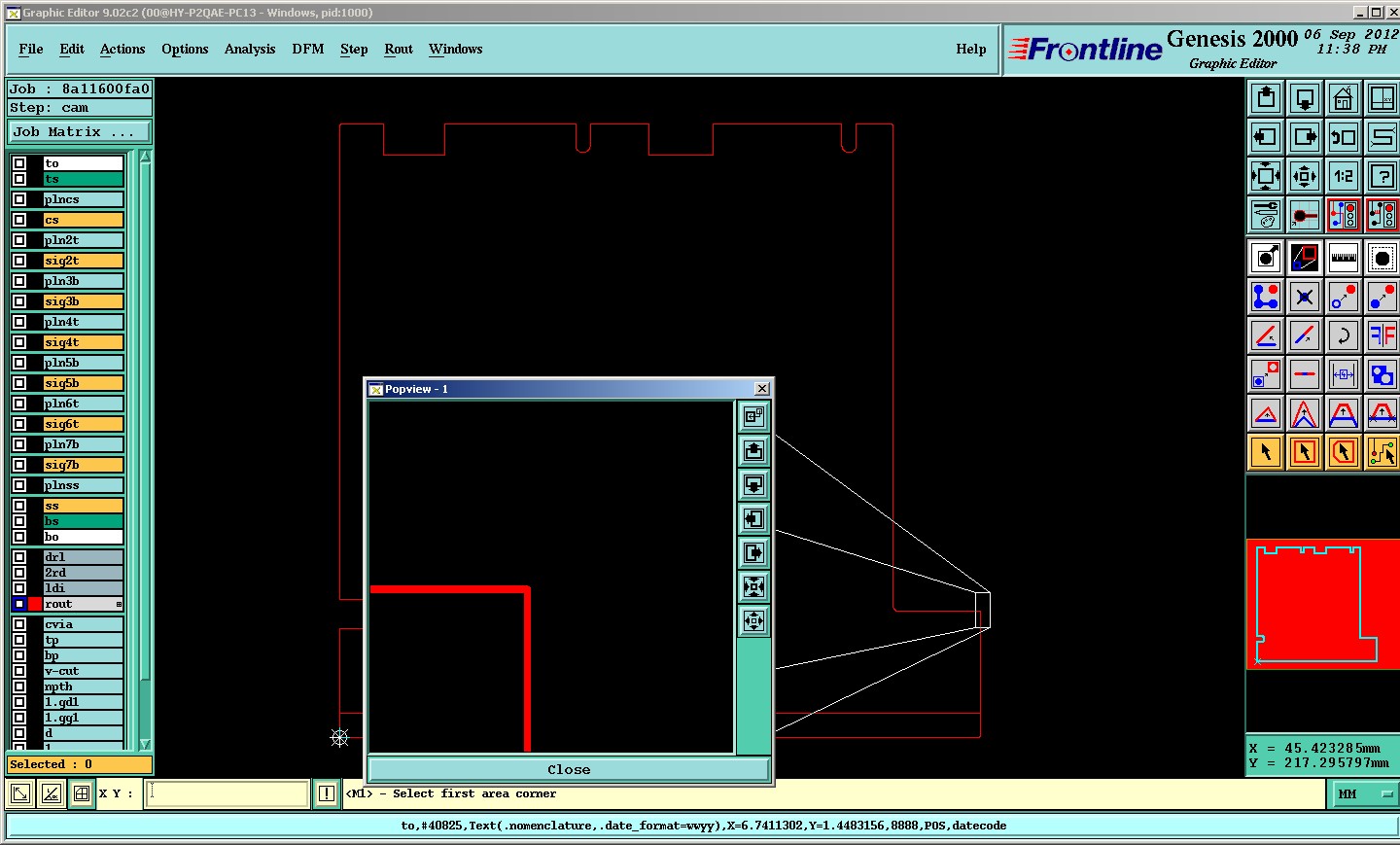Viewport: 1400px width, 845px height.
Task: Click the zoom out icon with inward arrows
Action: click(1305, 176)
